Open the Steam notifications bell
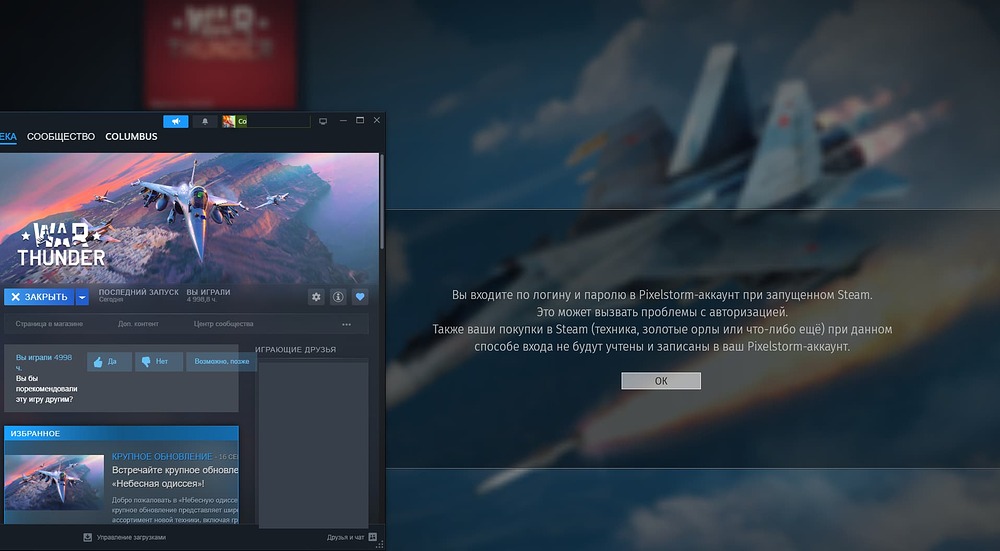 [x=205, y=121]
